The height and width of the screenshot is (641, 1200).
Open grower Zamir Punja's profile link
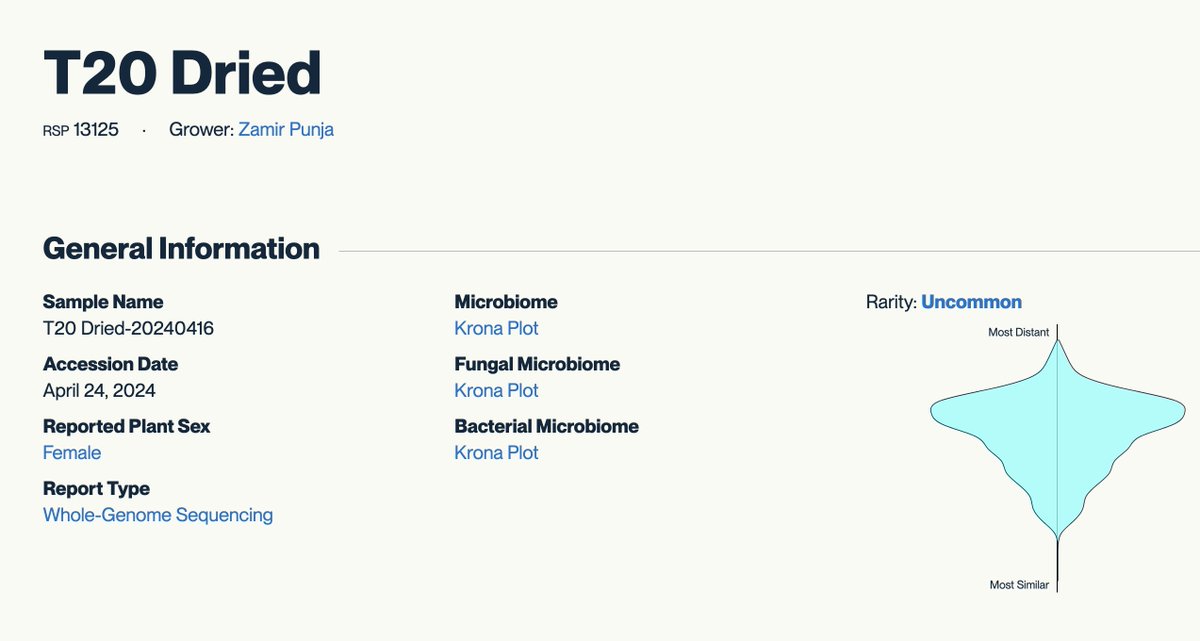point(286,130)
